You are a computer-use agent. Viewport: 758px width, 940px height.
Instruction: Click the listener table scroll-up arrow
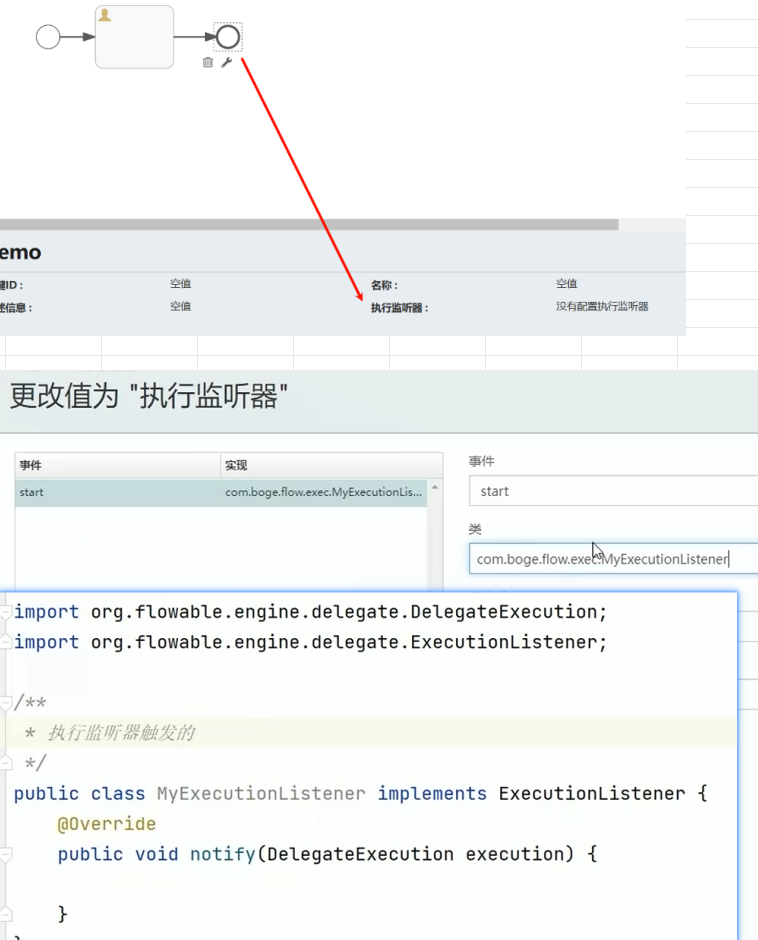pos(435,487)
